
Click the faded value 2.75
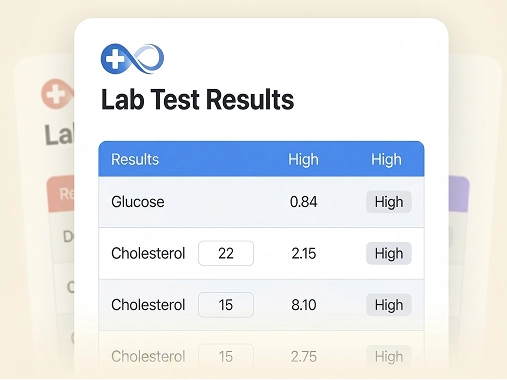(304, 357)
